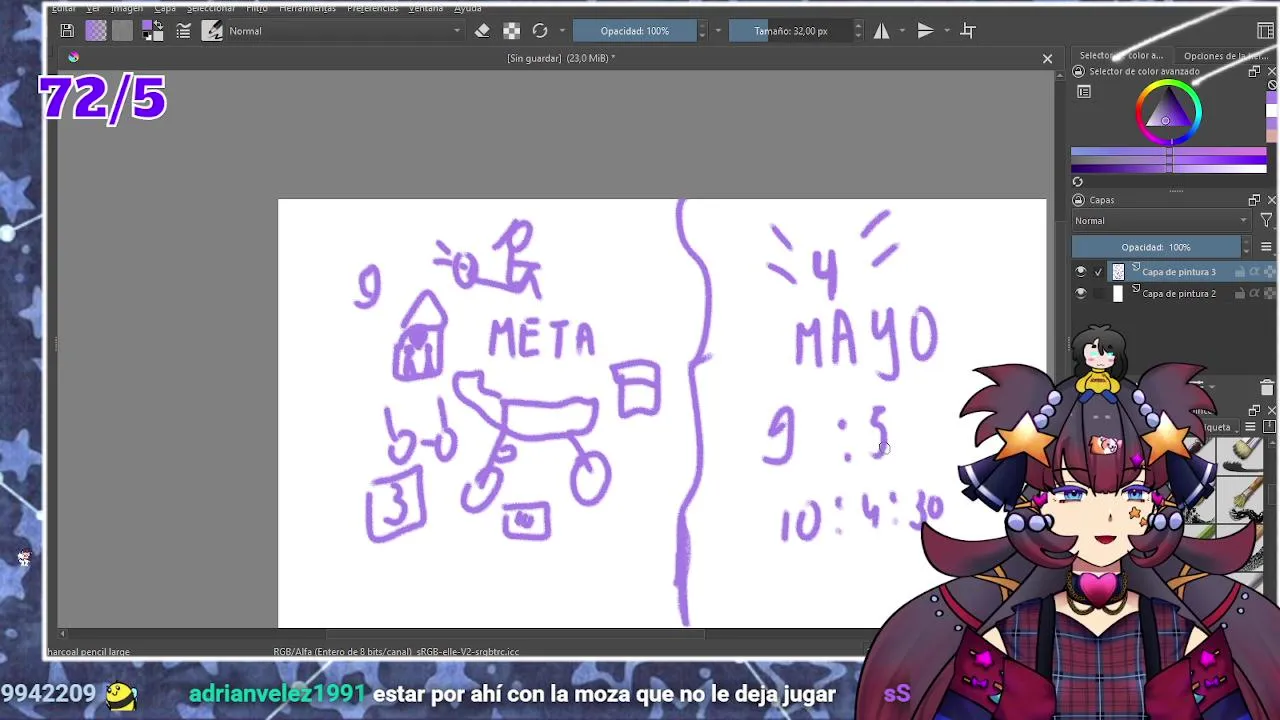
Task: Click the toolbar opacity spinner arrows
Action: point(702,31)
